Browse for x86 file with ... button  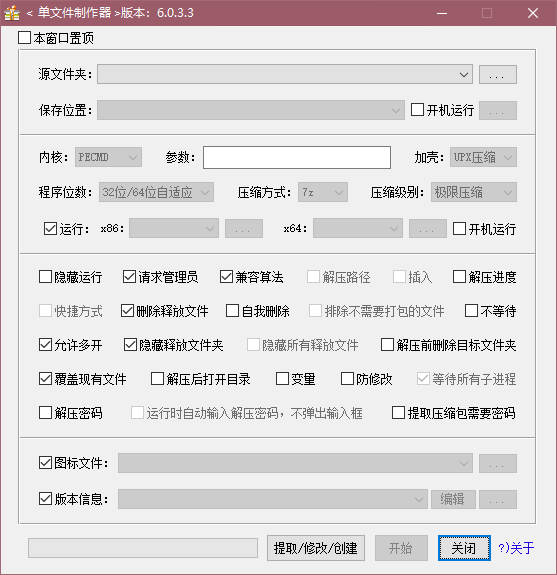pos(244,228)
